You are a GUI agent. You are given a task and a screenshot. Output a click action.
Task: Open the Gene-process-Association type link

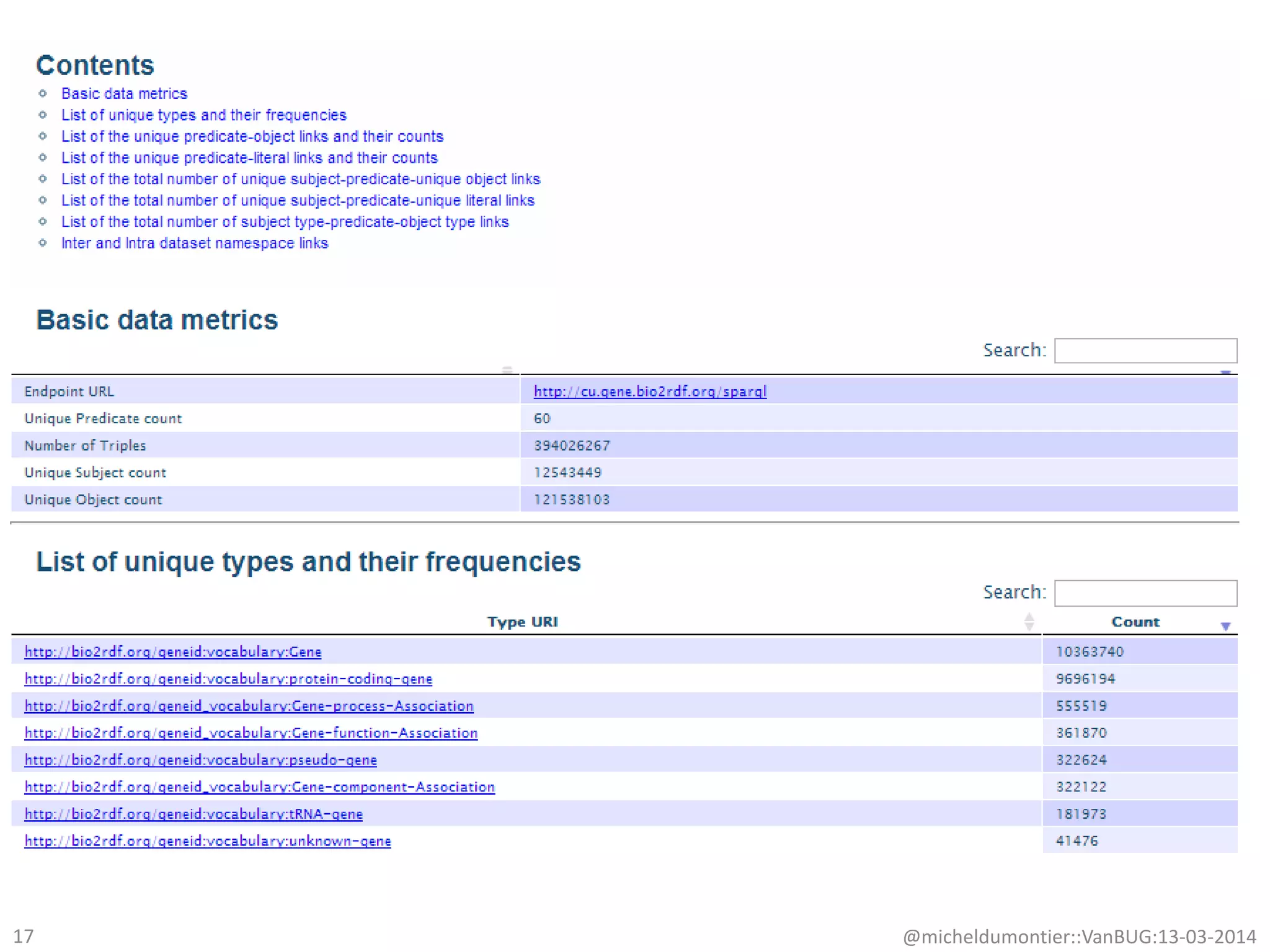(249, 706)
